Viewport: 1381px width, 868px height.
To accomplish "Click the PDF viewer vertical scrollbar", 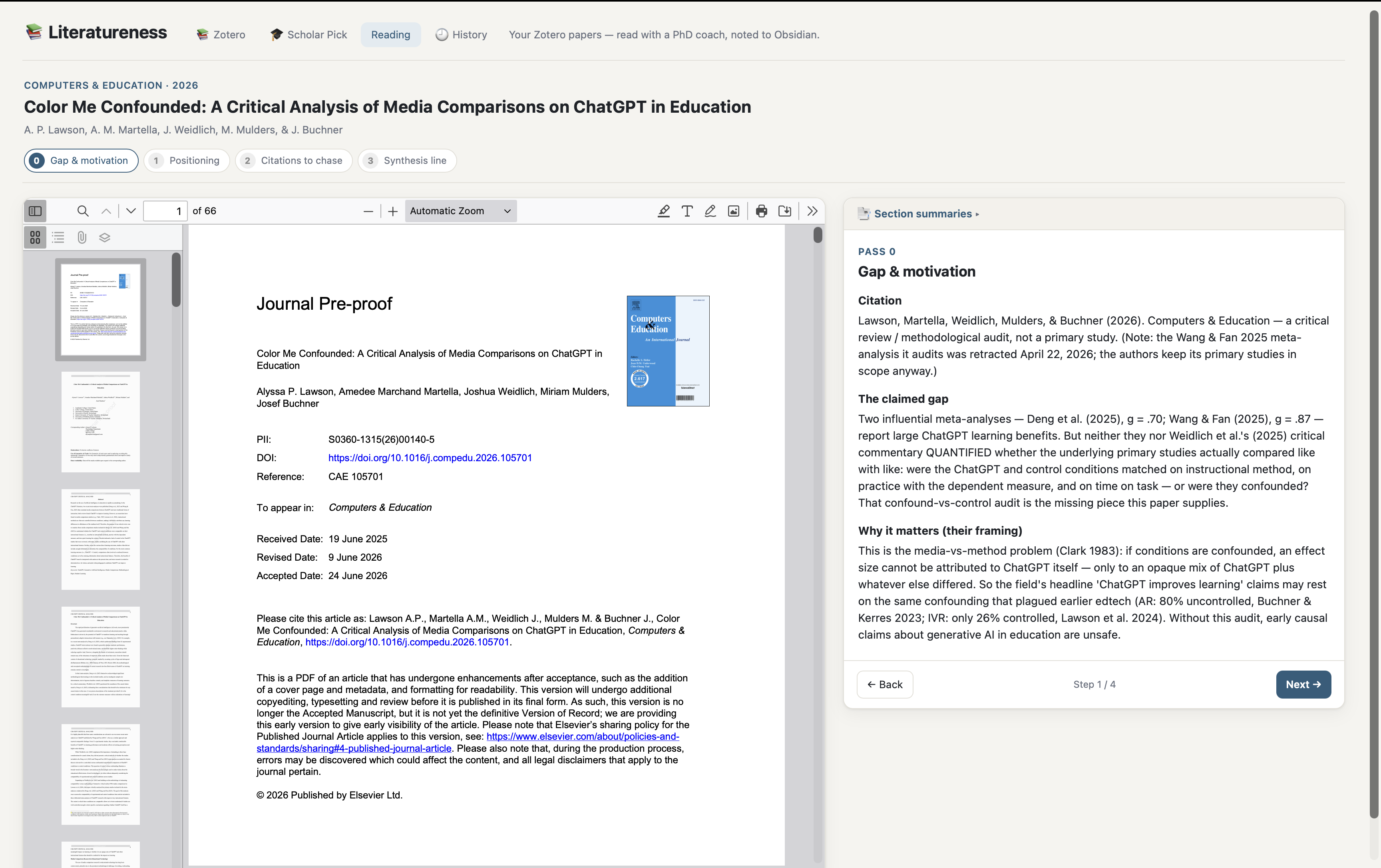I will 818,235.
